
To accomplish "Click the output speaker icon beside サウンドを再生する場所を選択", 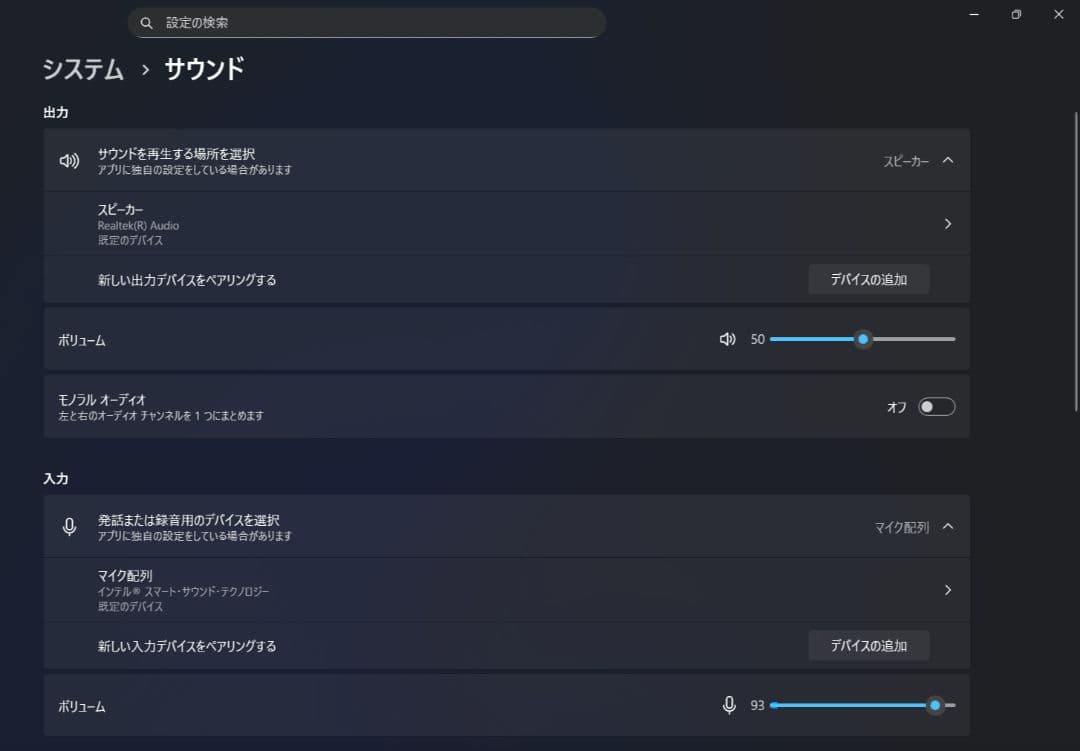I will coord(69,161).
